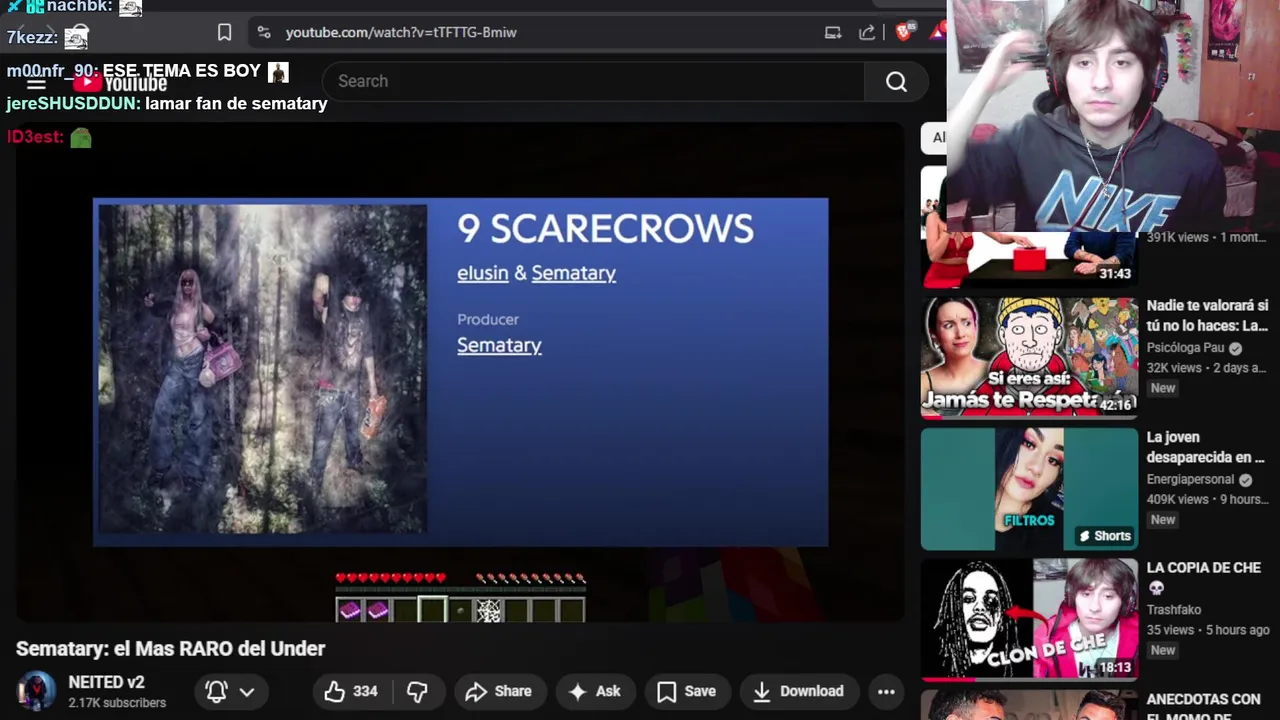
Task: Like the video with 334 likes
Action: pyautogui.click(x=351, y=691)
